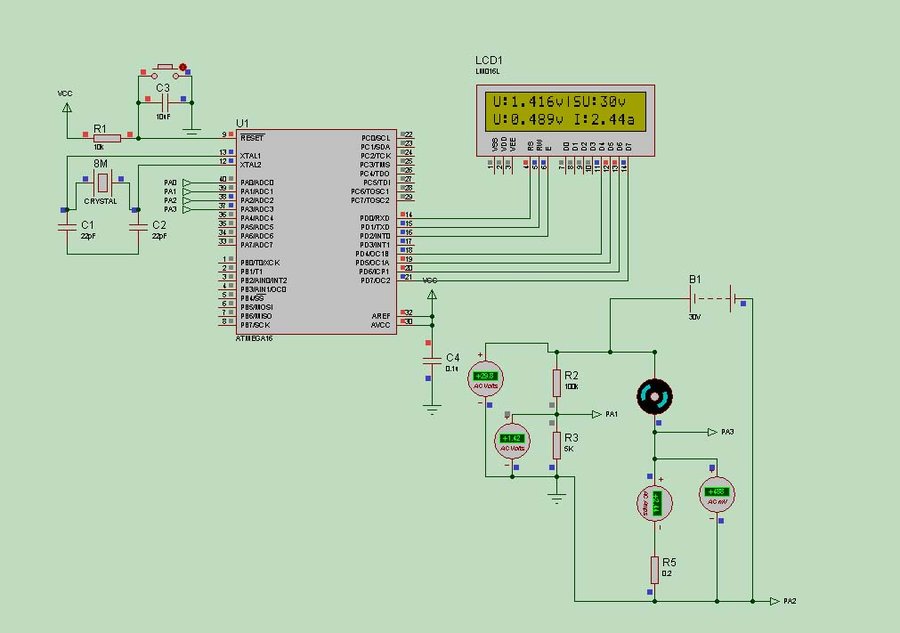Click the ammeter above resistor R5
This screenshot has height=633, width=900.
(656, 503)
